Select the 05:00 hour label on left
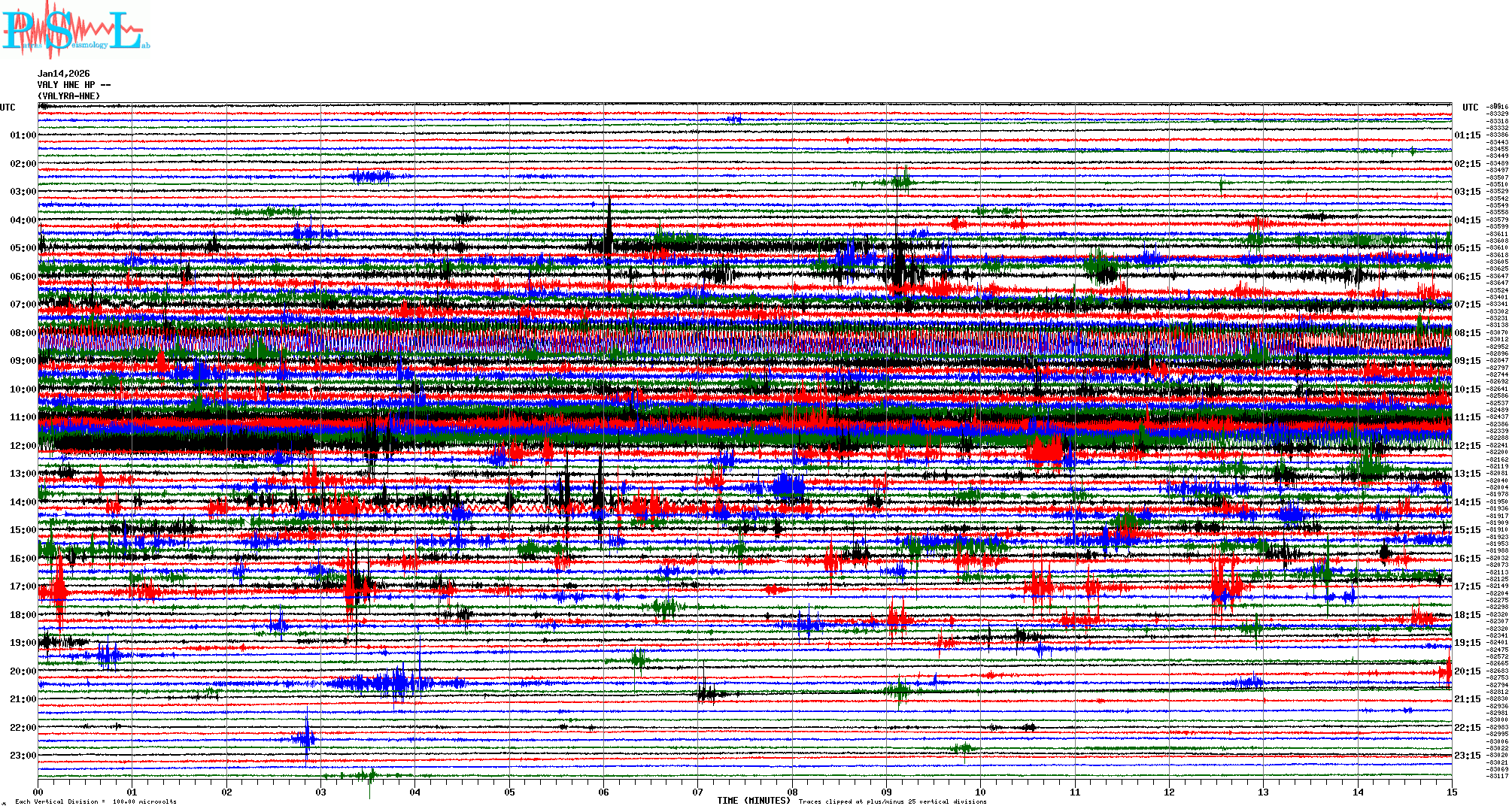 point(23,248)
